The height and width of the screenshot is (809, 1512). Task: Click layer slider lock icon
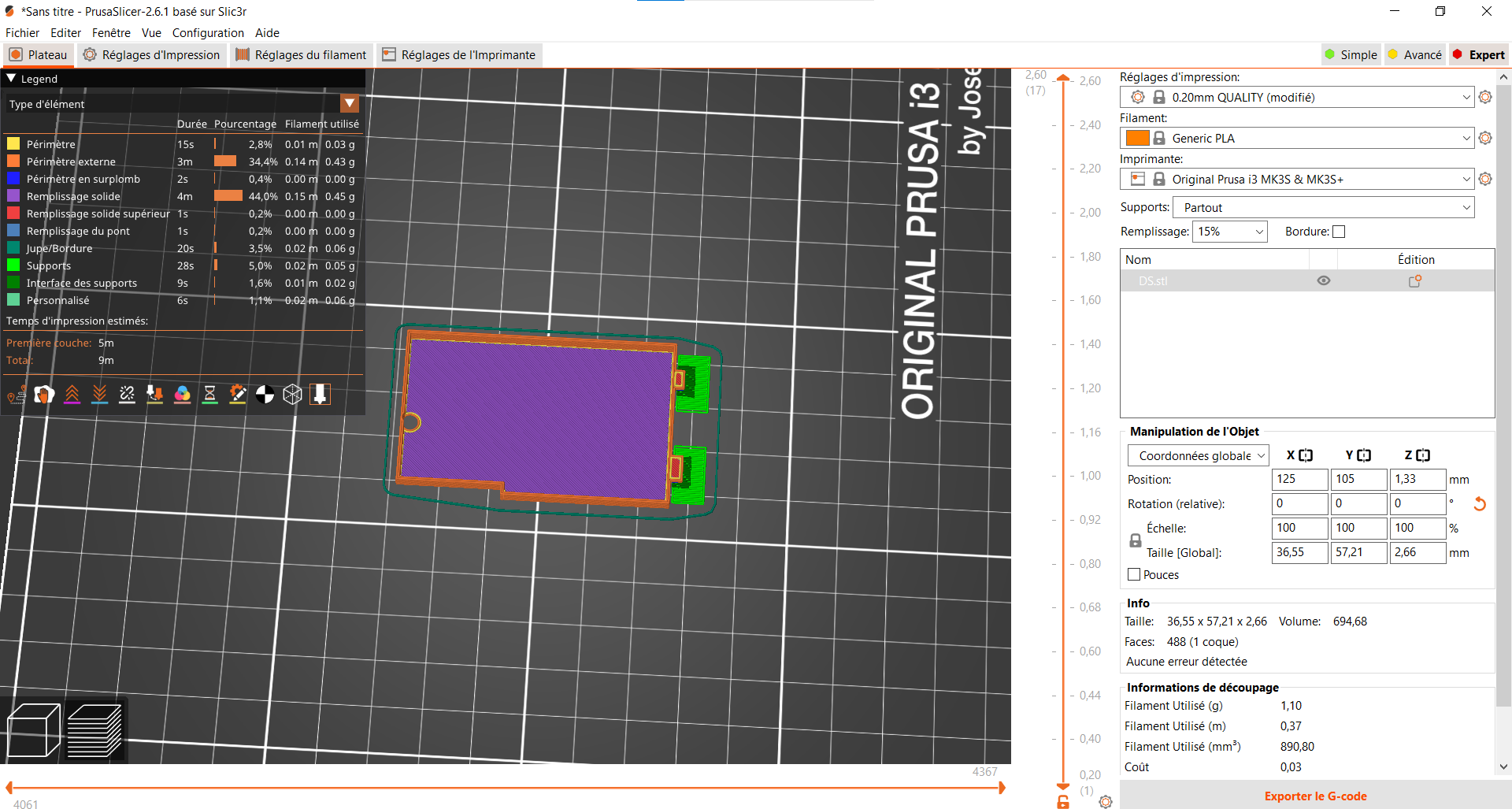click(x=1063, y=802)
